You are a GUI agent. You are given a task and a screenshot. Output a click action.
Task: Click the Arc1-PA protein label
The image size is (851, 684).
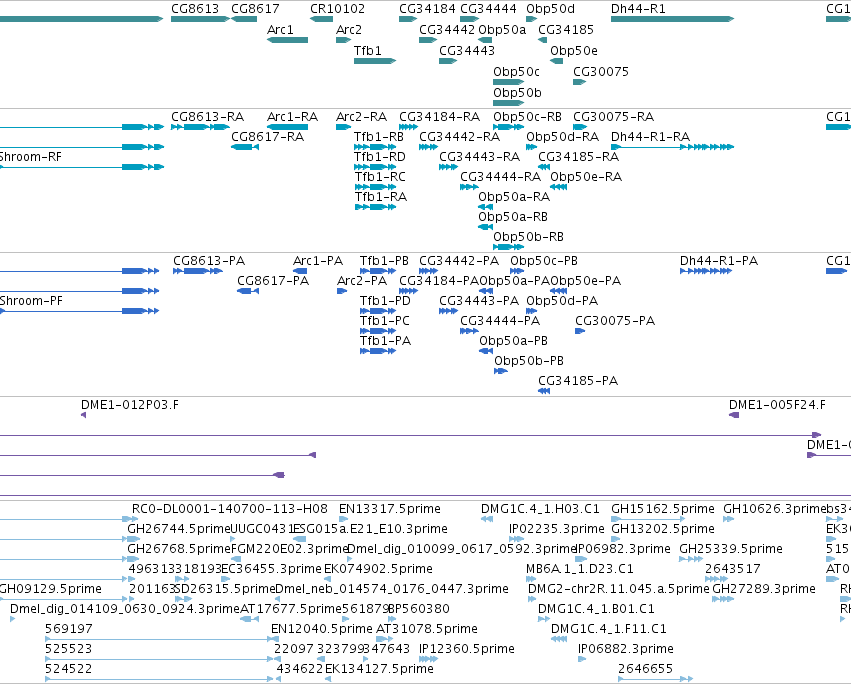coord(317,261)
